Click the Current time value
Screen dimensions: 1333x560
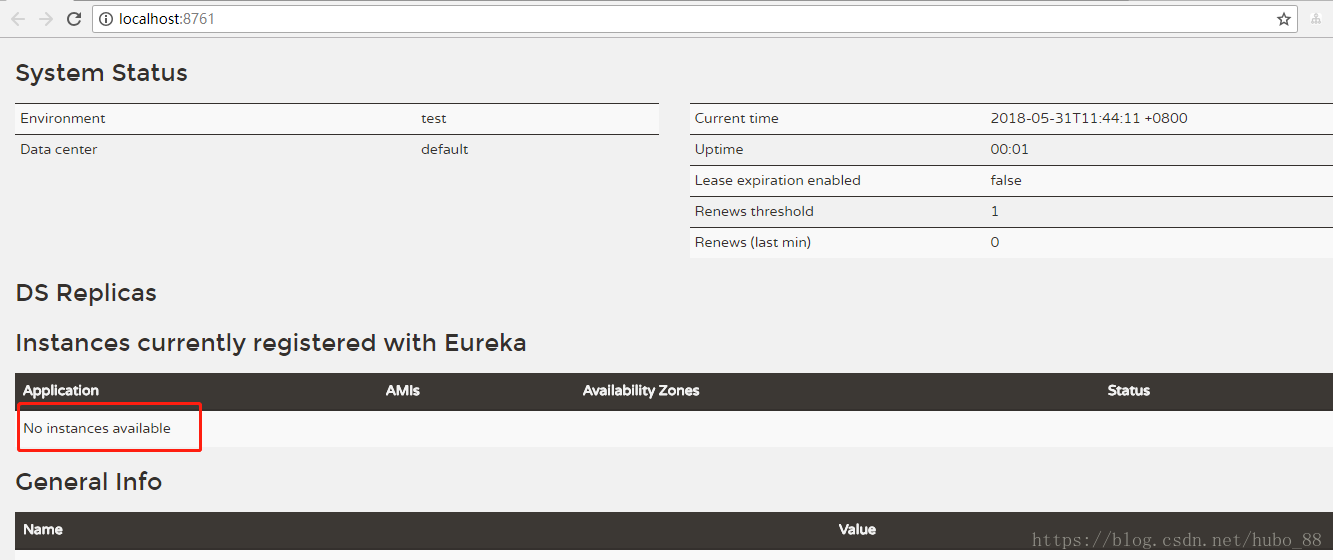1089,118
